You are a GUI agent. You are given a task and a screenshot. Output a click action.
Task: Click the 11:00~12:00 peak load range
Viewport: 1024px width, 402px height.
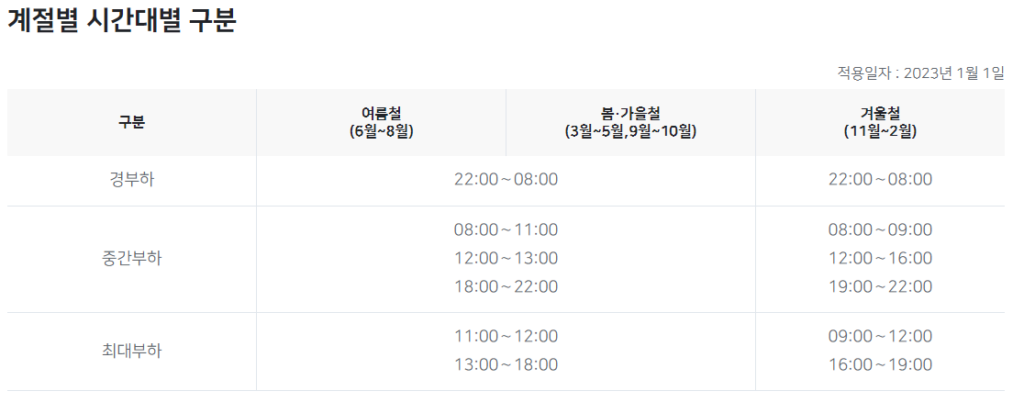click(506, 336)
